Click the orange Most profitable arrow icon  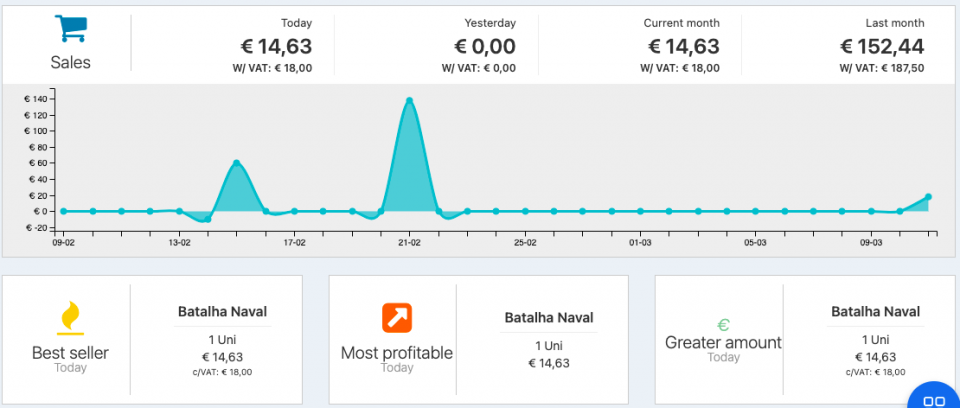[x=397, y=318]
